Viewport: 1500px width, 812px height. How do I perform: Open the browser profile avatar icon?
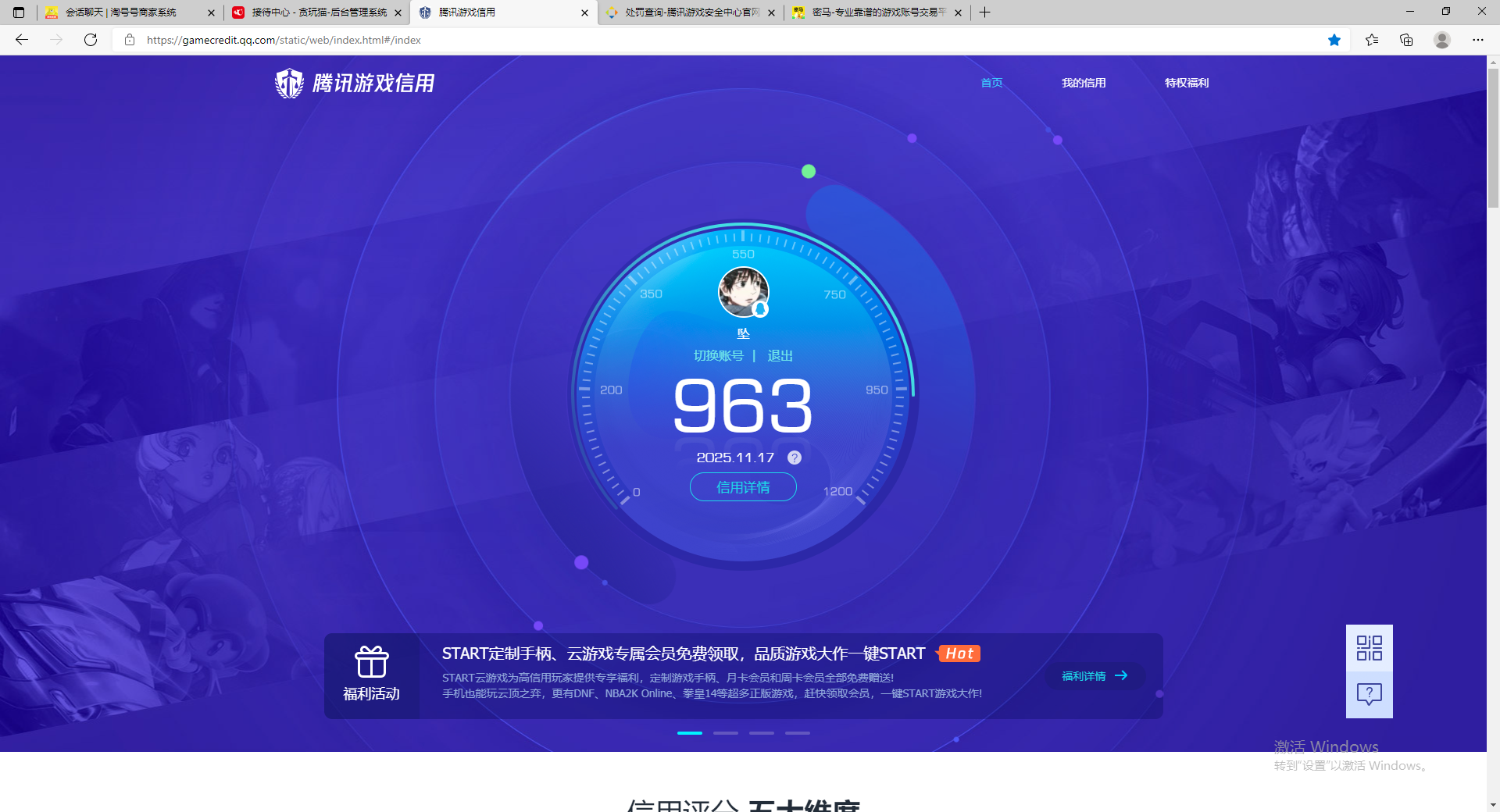pyautogui.click(x=1442, y=40)
